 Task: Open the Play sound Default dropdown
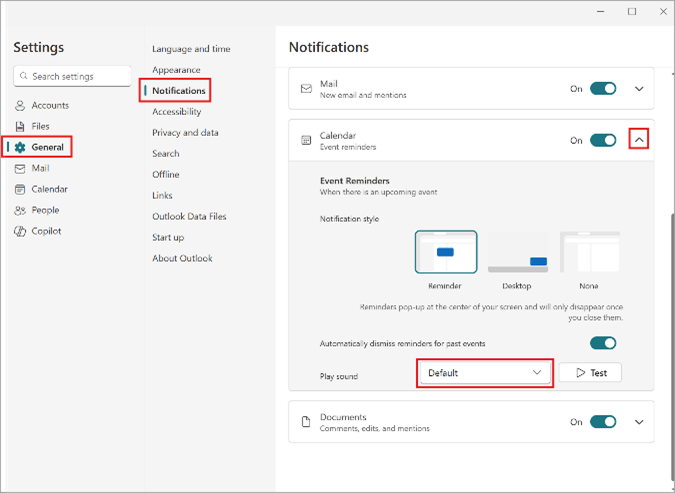485,373
